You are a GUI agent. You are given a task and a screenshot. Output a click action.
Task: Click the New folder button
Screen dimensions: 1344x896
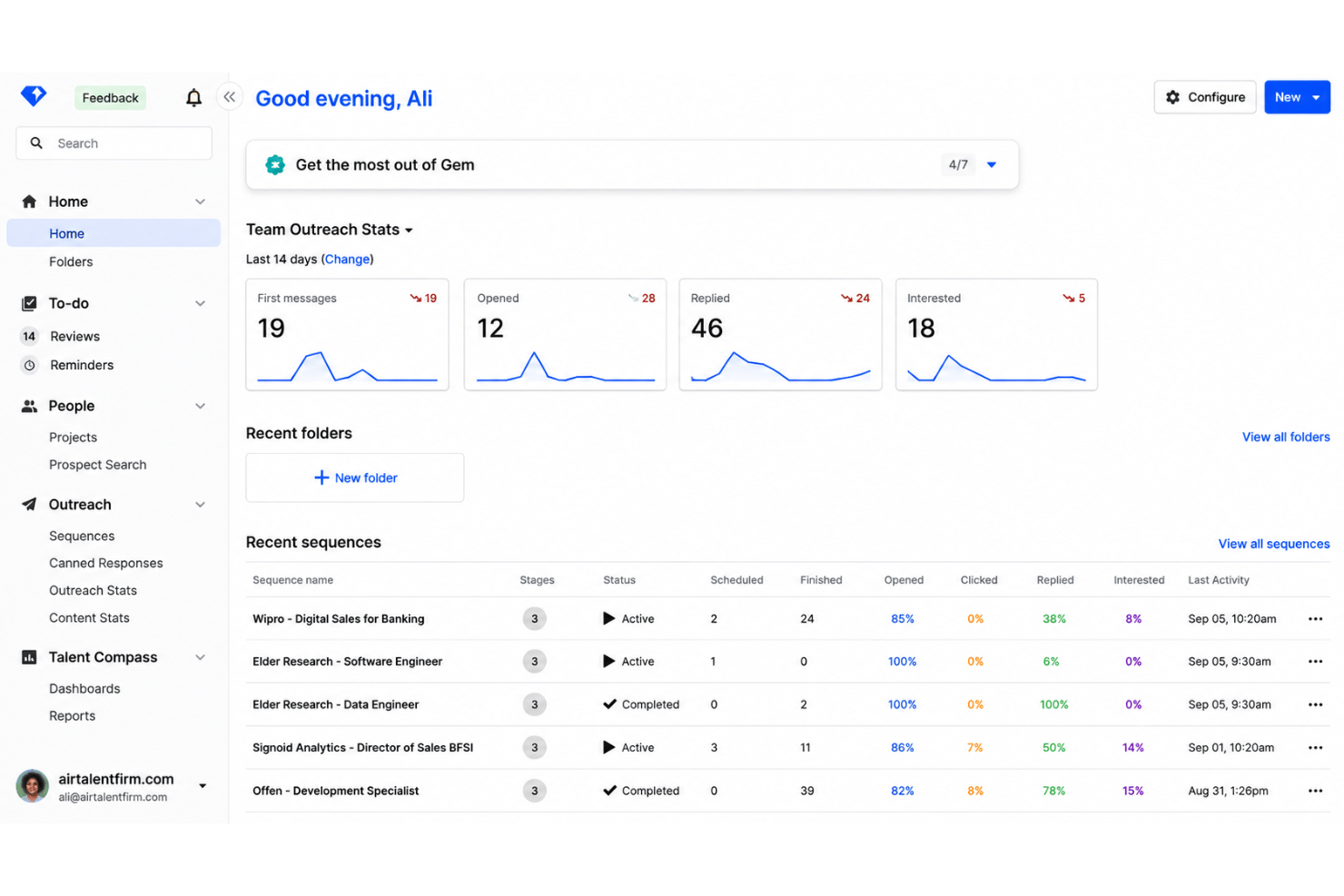tap(355, 478)
